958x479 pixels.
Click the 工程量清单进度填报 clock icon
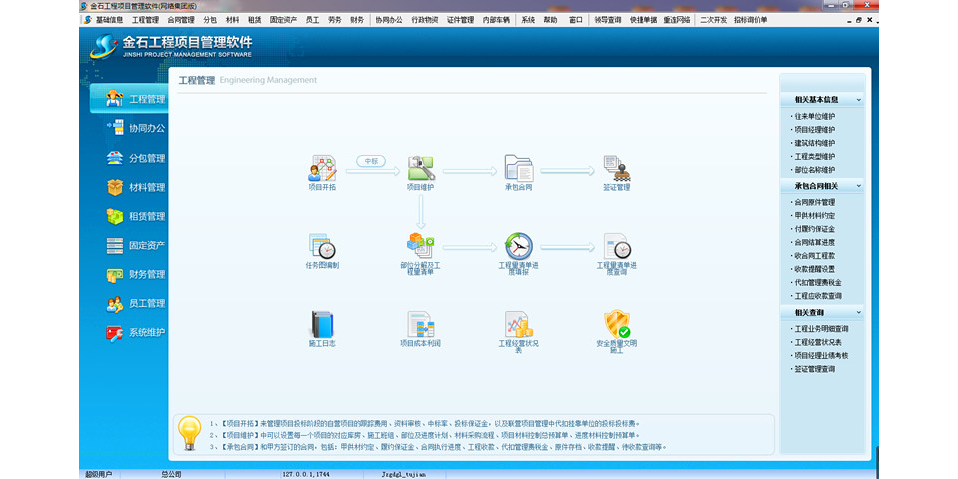(x=518, y=246)
